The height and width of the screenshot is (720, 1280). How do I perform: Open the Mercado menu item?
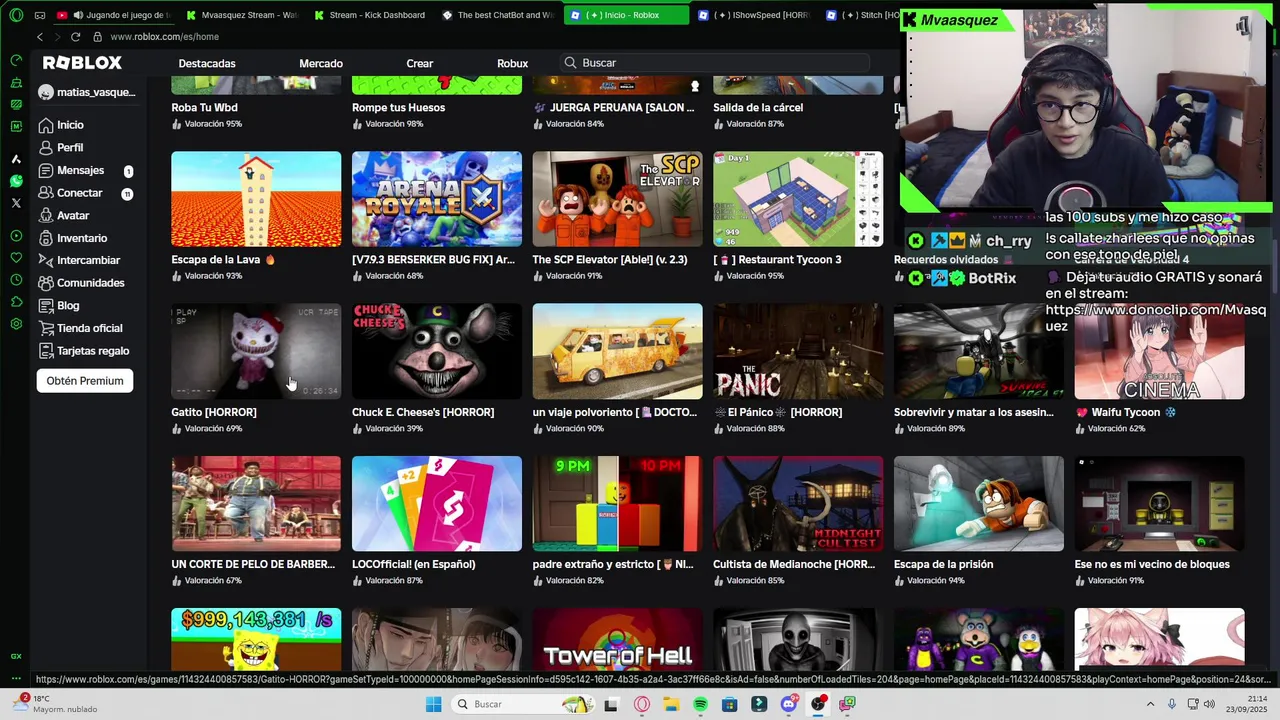(x=321, y=63)
